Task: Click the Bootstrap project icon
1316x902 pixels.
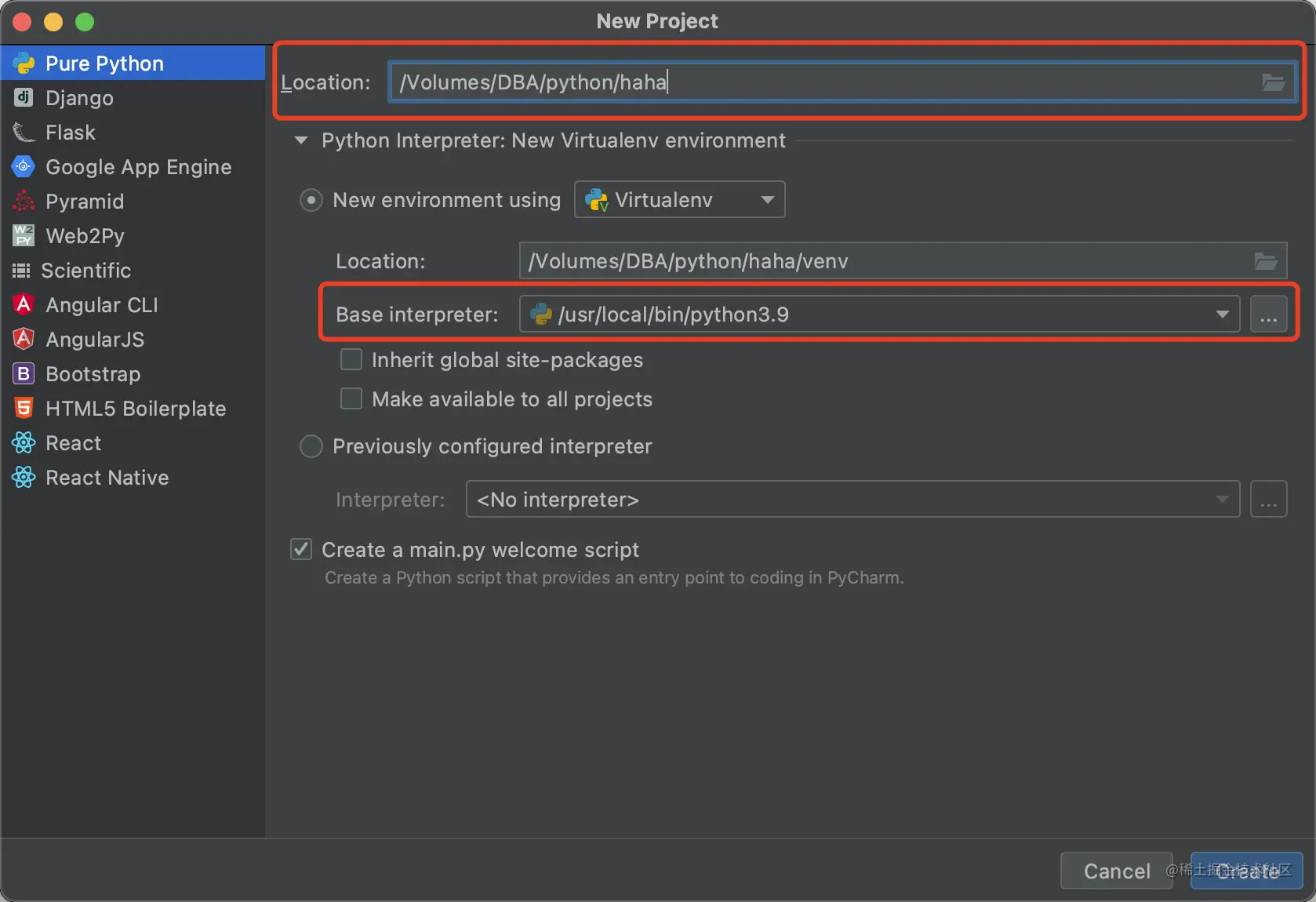Action: point(24,373)
